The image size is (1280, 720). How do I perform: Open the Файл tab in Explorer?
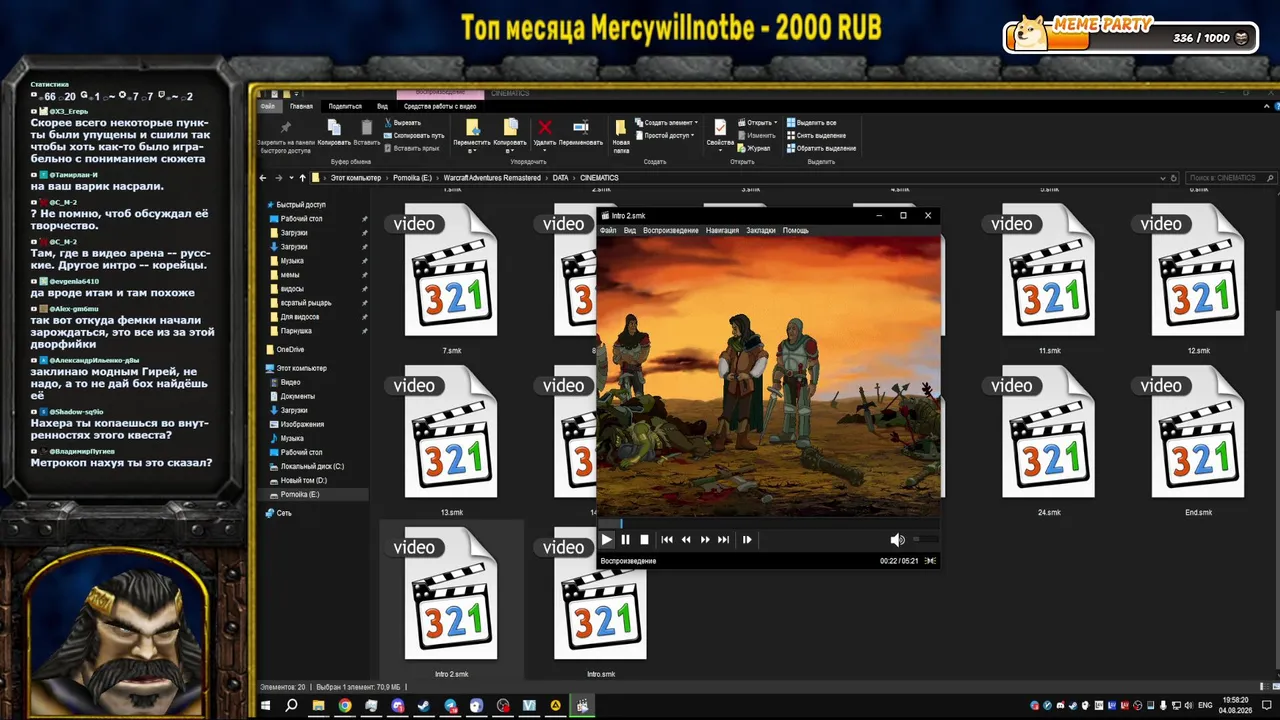tap(268, 106)
